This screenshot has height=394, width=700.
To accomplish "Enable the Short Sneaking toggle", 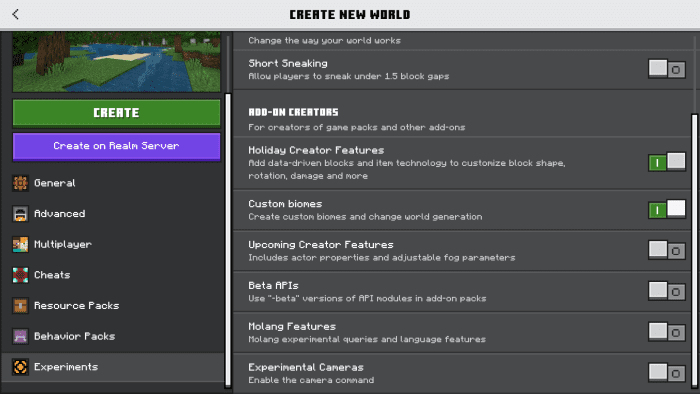I will (667, 69).
